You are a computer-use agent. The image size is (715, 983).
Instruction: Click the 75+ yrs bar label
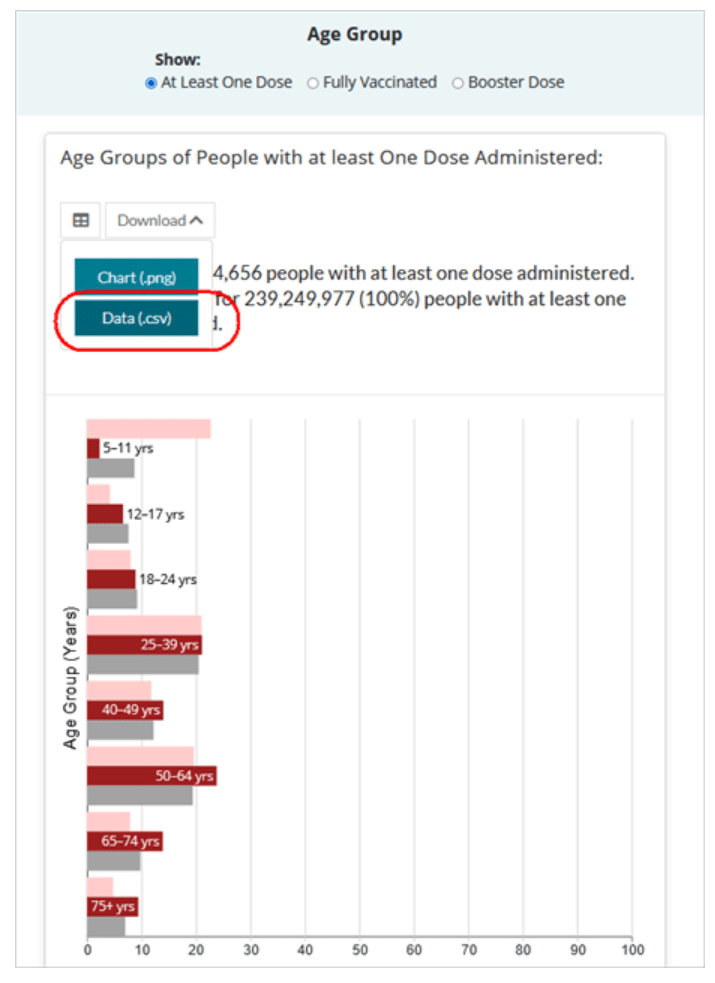click(113, 906)
